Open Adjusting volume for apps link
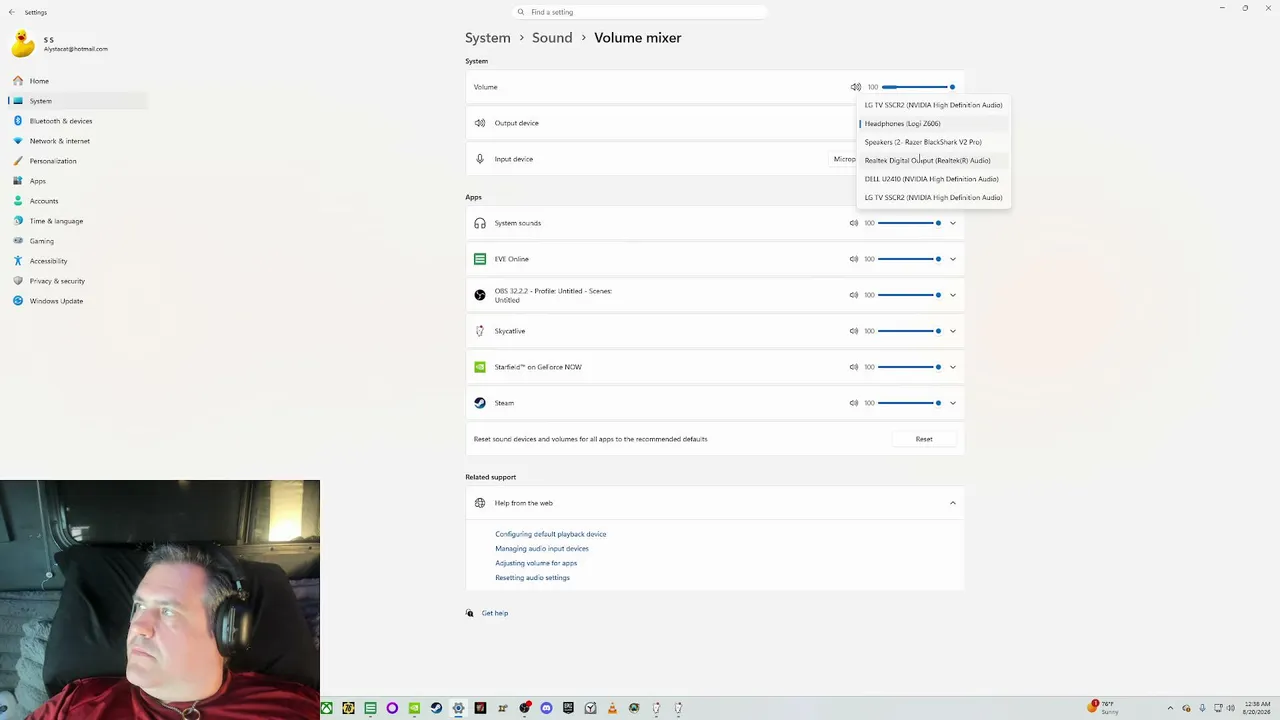1280x720 pixels. pos(536,563)
